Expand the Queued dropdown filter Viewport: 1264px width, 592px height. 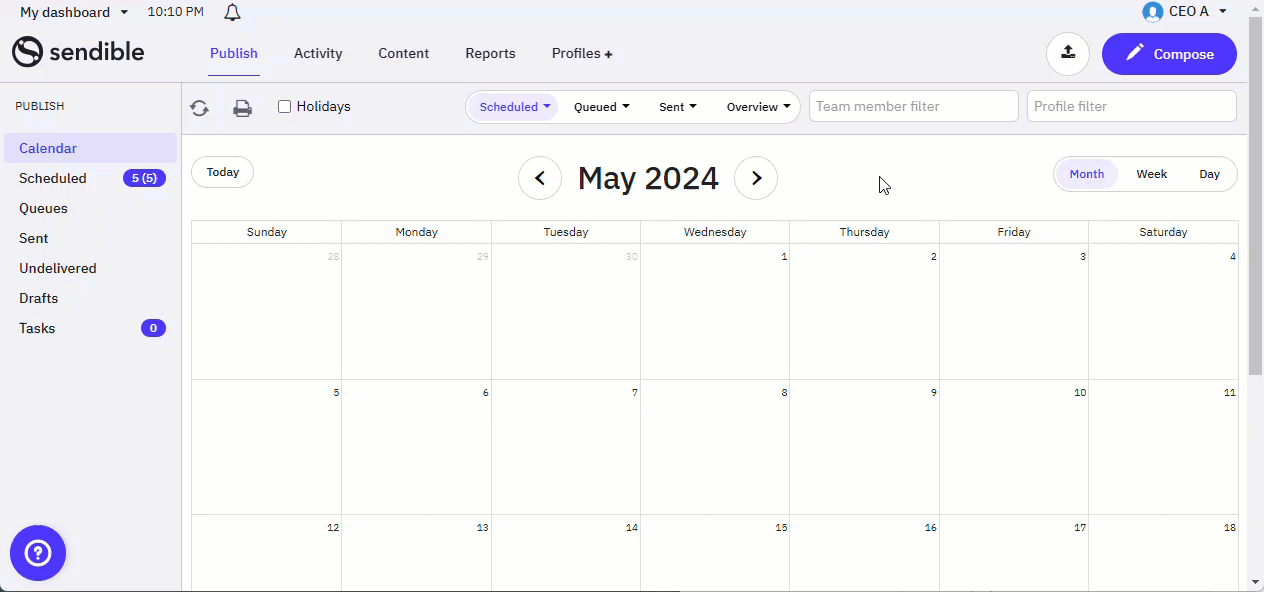tap(601, 107)
